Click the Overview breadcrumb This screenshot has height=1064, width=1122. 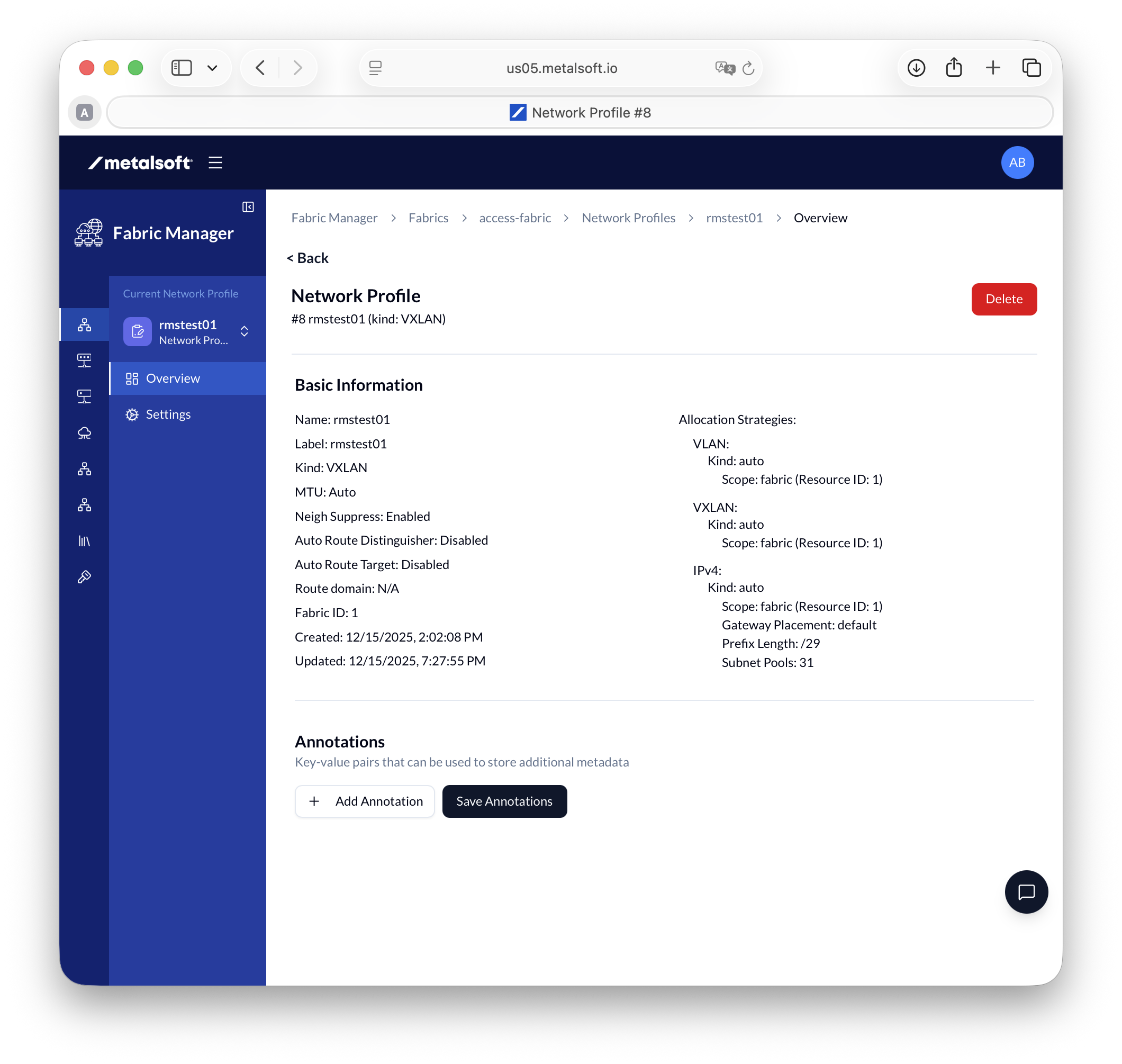tap(820, 218)
